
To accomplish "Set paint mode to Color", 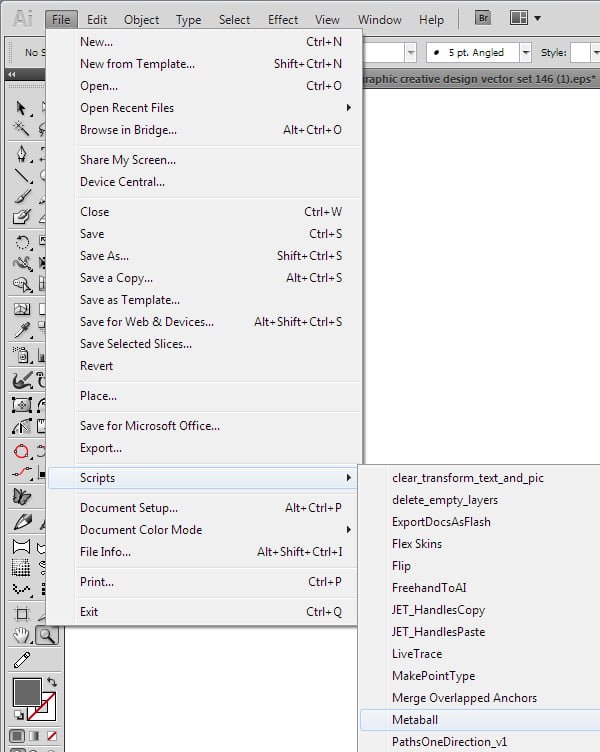I will (17, 735).
